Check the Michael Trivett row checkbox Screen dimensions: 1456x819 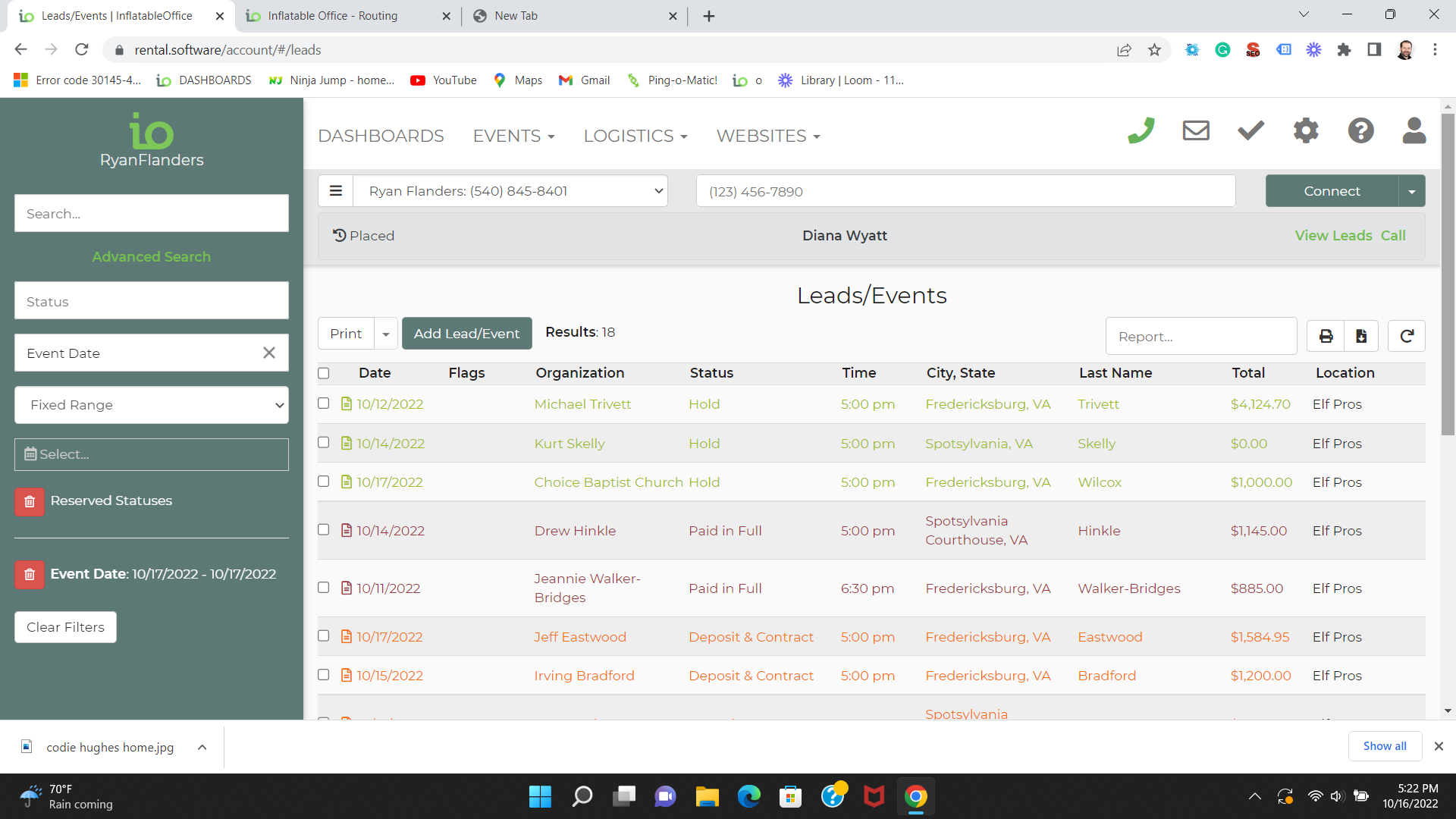tap(324, 403)
